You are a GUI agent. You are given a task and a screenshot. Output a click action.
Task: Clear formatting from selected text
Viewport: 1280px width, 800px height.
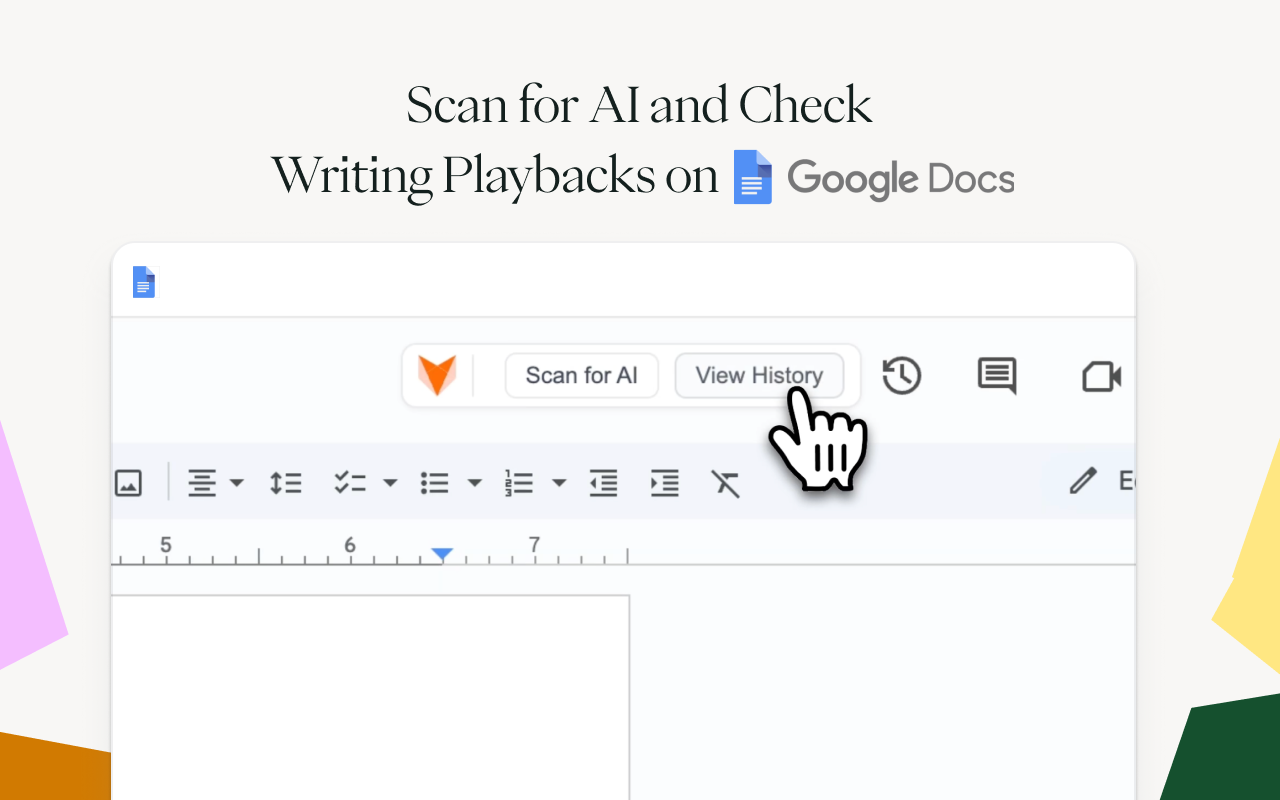coord(725,482)
